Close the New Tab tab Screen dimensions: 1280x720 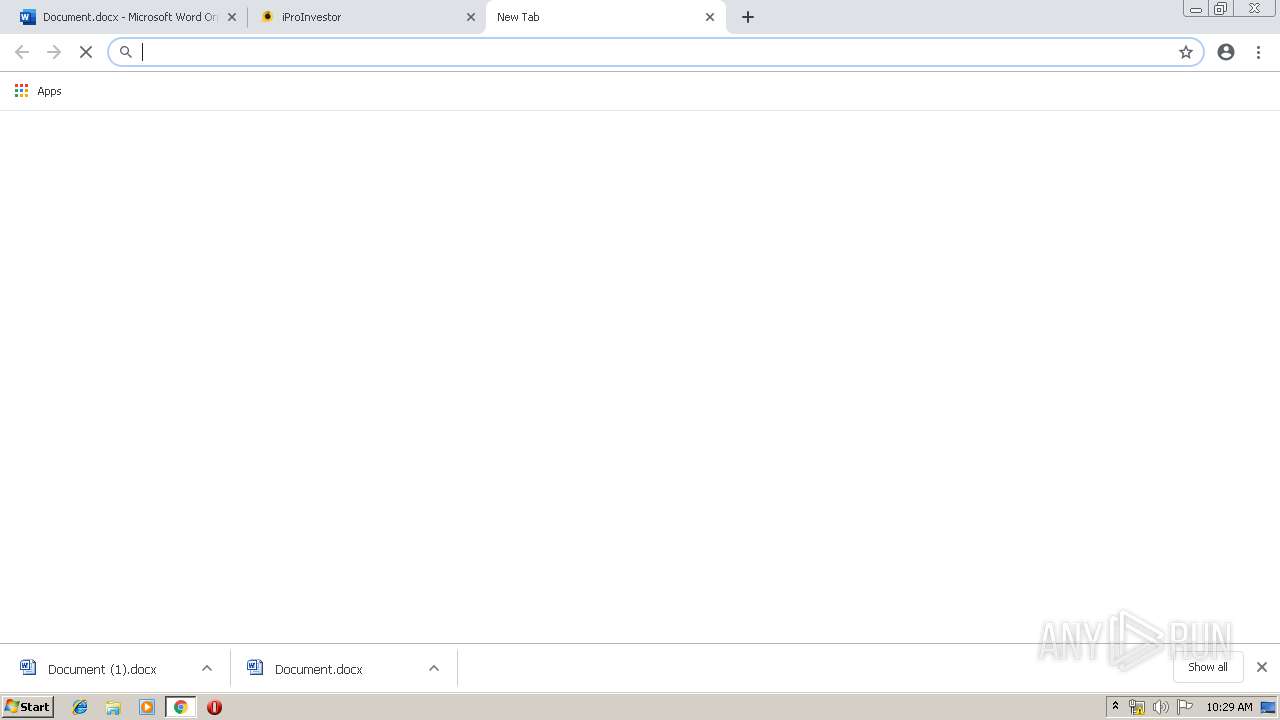coord(710,17)
